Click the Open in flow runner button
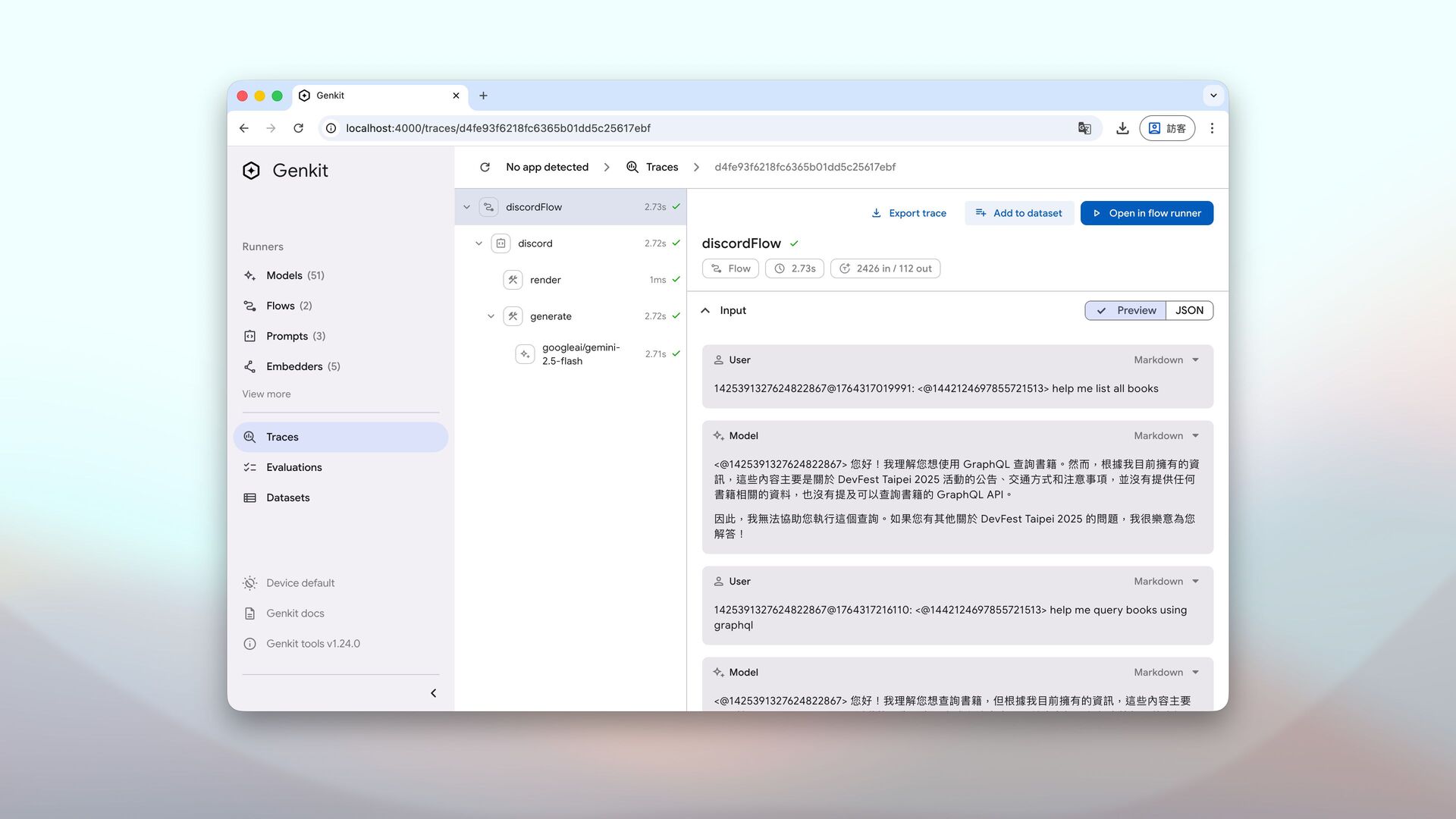The width and height of the screenshot is (1456, 819). (x=1146, y=213)
